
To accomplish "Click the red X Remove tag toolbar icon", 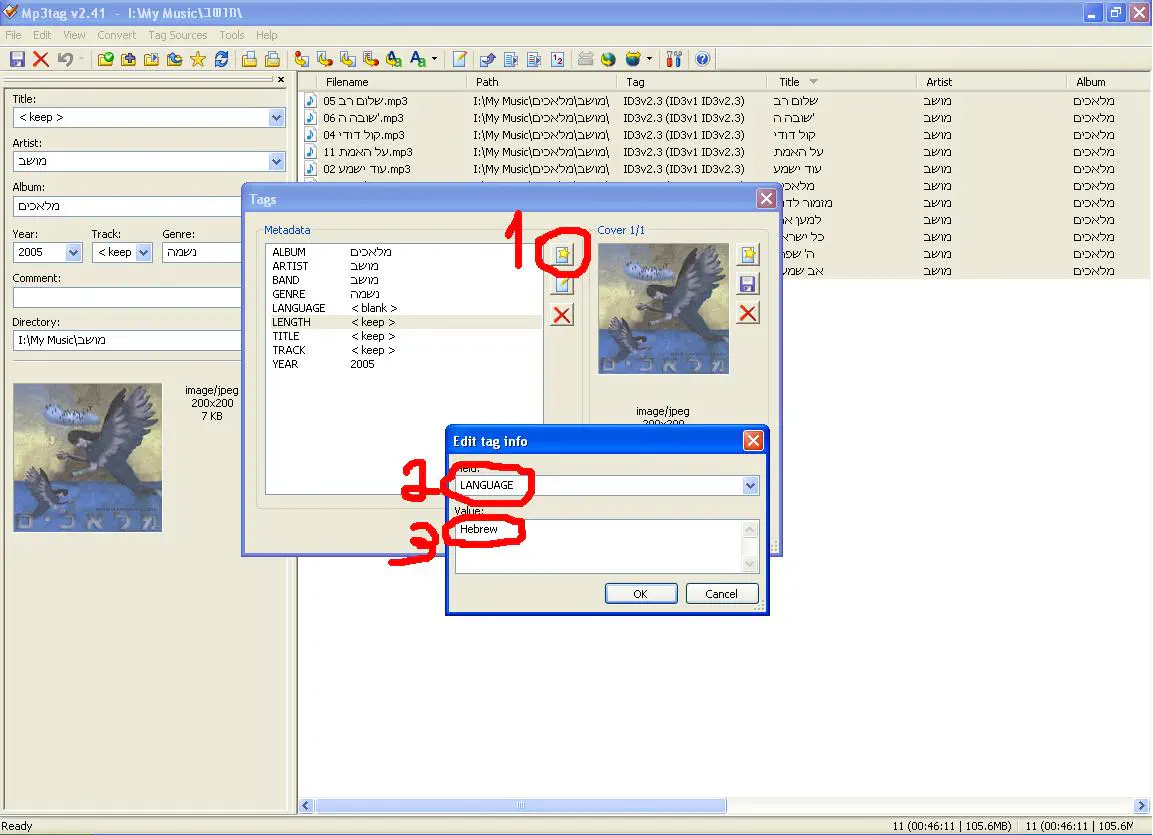I will pyautogui.click(x=41, y=59).
